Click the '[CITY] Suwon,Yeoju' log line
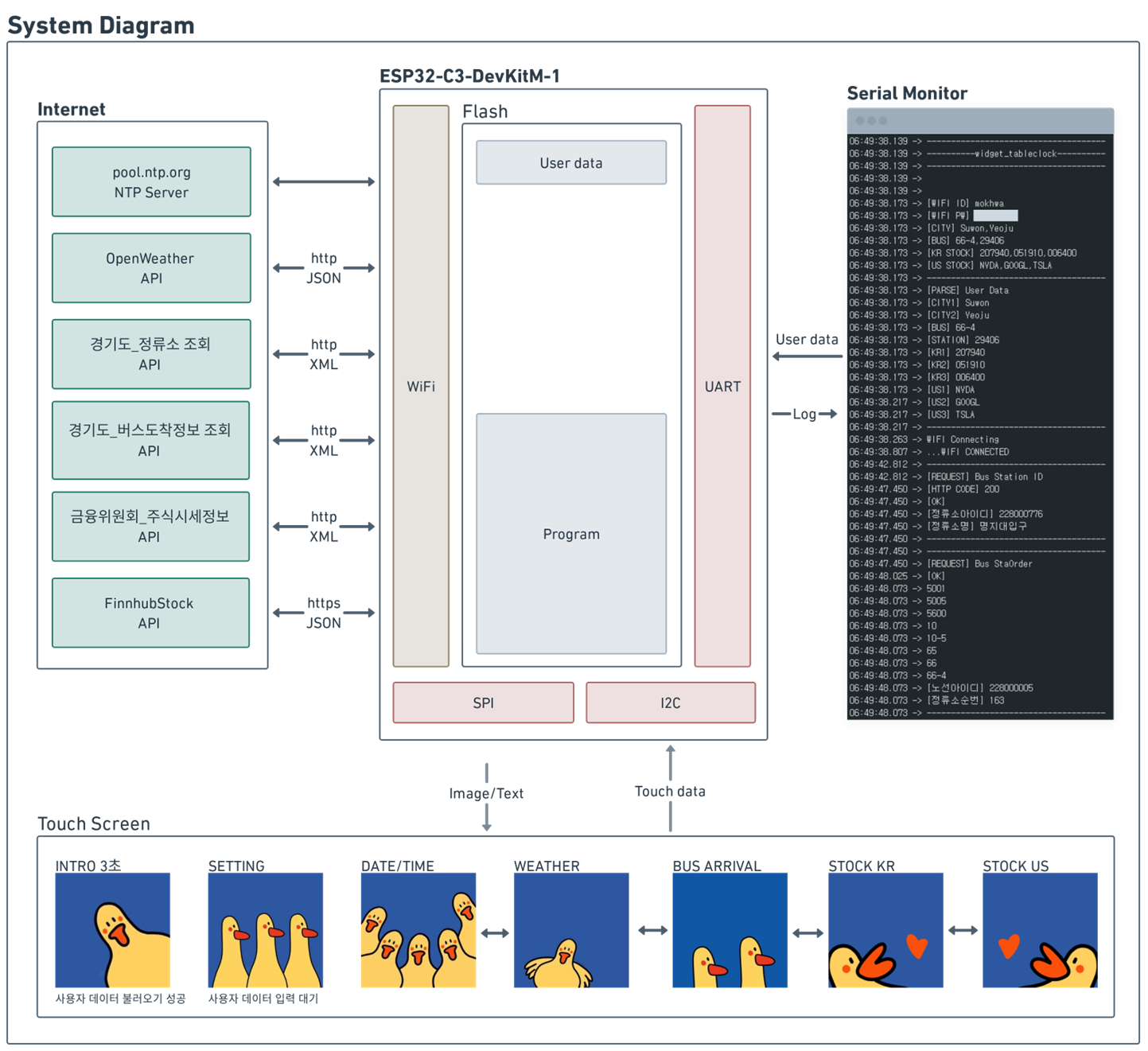Screen dimensions: 1148x1051 pyautogui.click(x=932, y=228)
